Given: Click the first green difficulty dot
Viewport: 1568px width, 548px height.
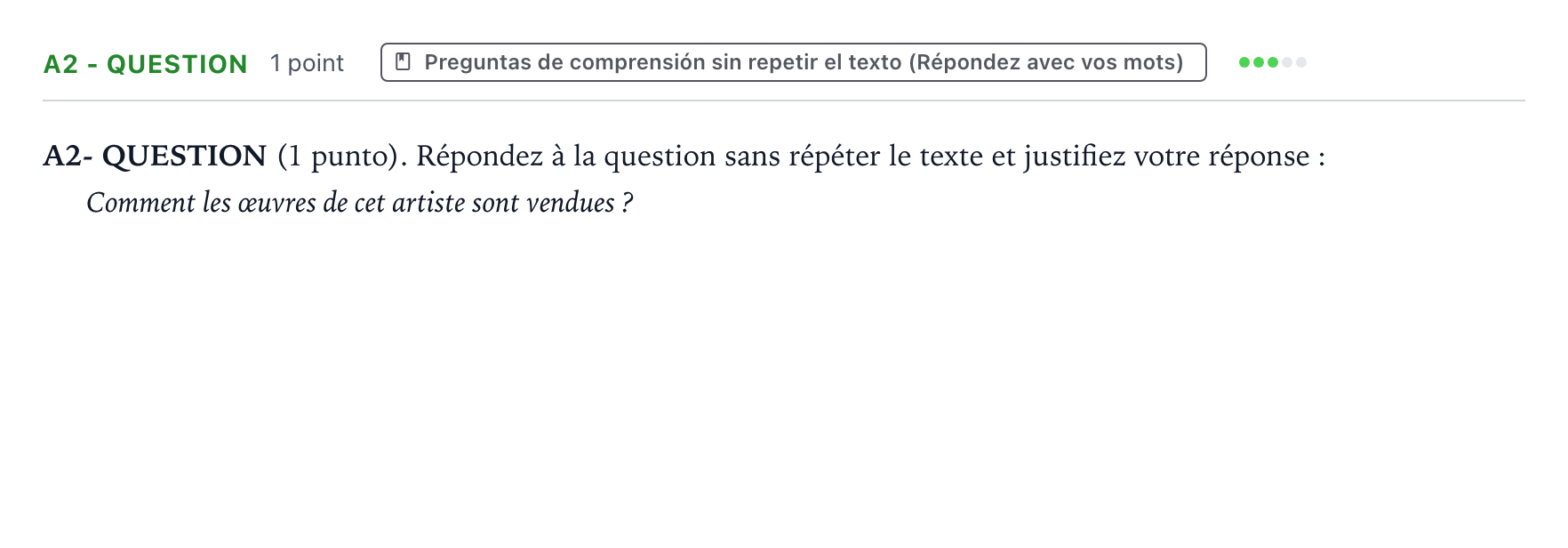Looking at the screenshot, I should [1244, 62].
